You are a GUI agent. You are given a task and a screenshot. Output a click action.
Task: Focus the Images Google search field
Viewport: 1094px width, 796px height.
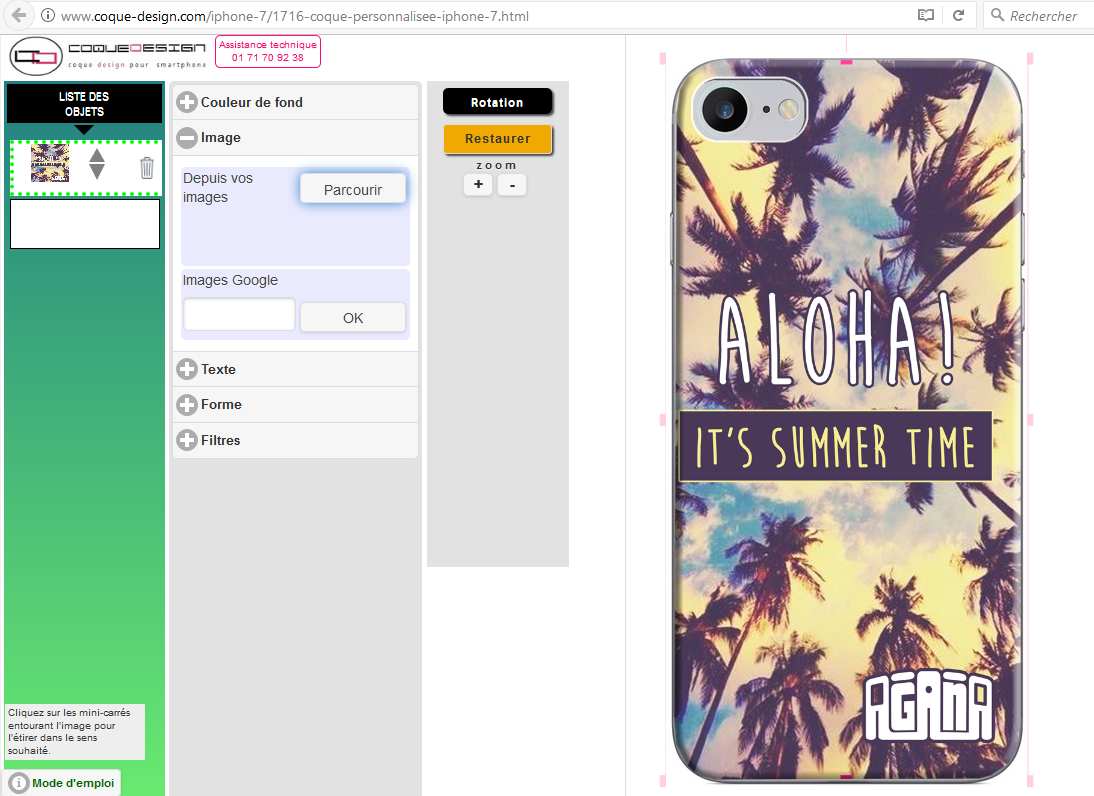pos(239,315)
